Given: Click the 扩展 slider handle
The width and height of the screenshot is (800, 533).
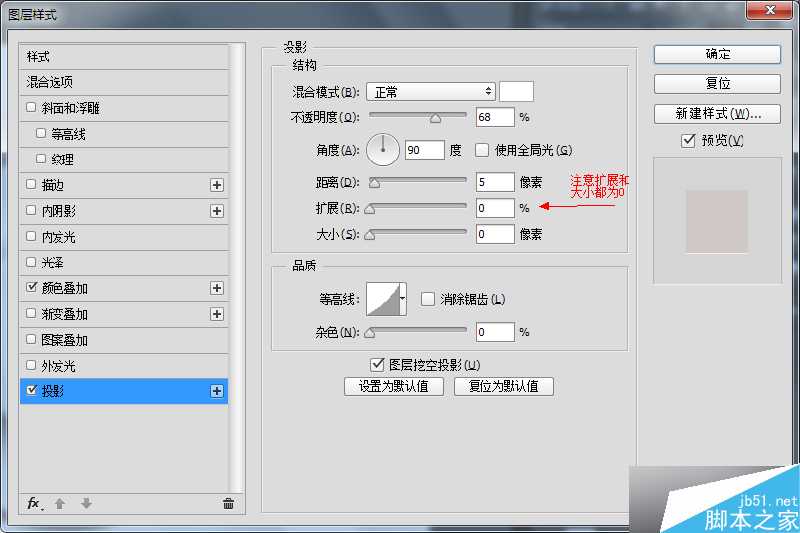Looking at the screenshot, I should pos(370,209).
